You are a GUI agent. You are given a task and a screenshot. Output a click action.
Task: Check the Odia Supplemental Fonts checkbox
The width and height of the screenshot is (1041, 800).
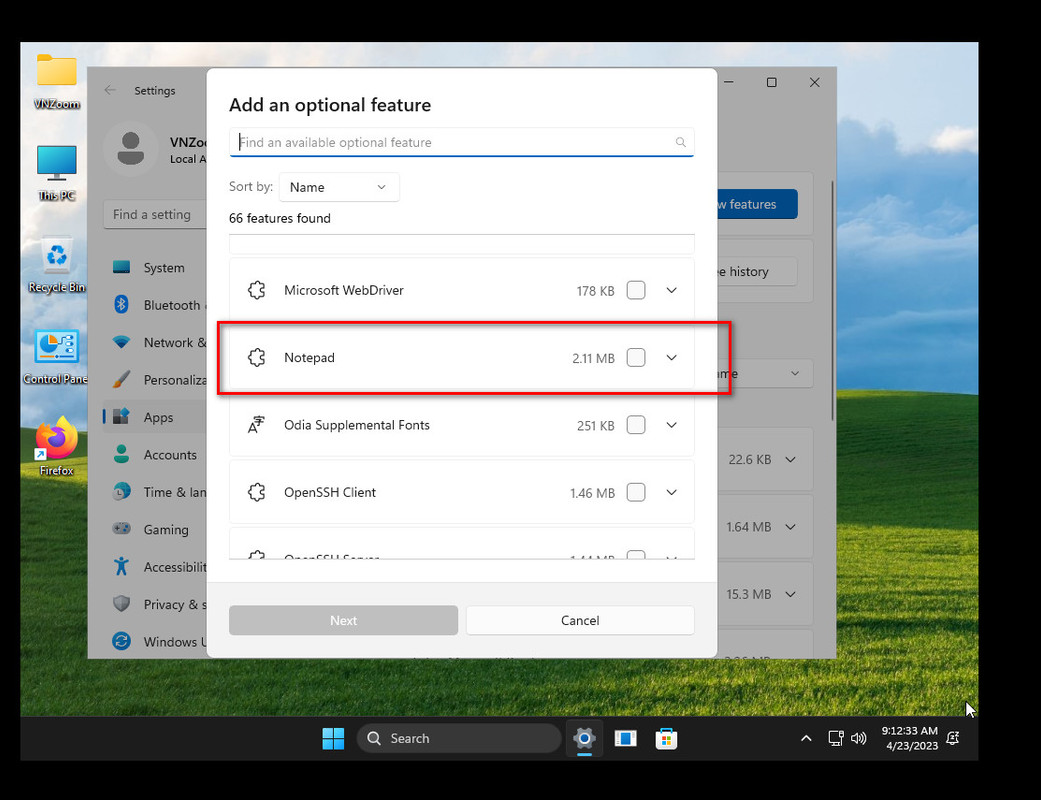coord(636,425)
